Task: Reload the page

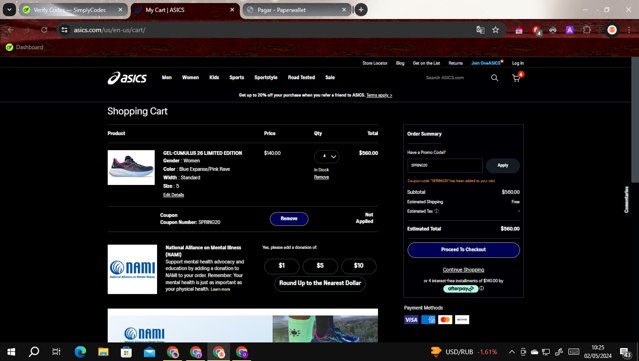Action: pyautogui.click(x=44, y=30)
